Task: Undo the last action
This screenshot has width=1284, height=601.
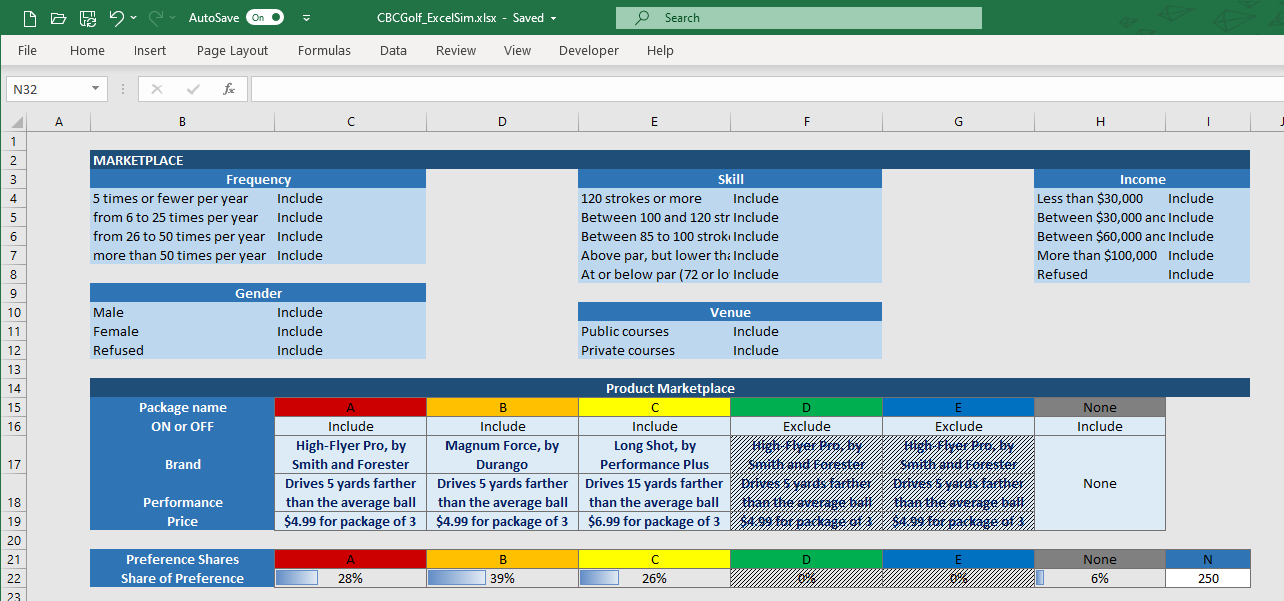Action: (x=116, y=17)
